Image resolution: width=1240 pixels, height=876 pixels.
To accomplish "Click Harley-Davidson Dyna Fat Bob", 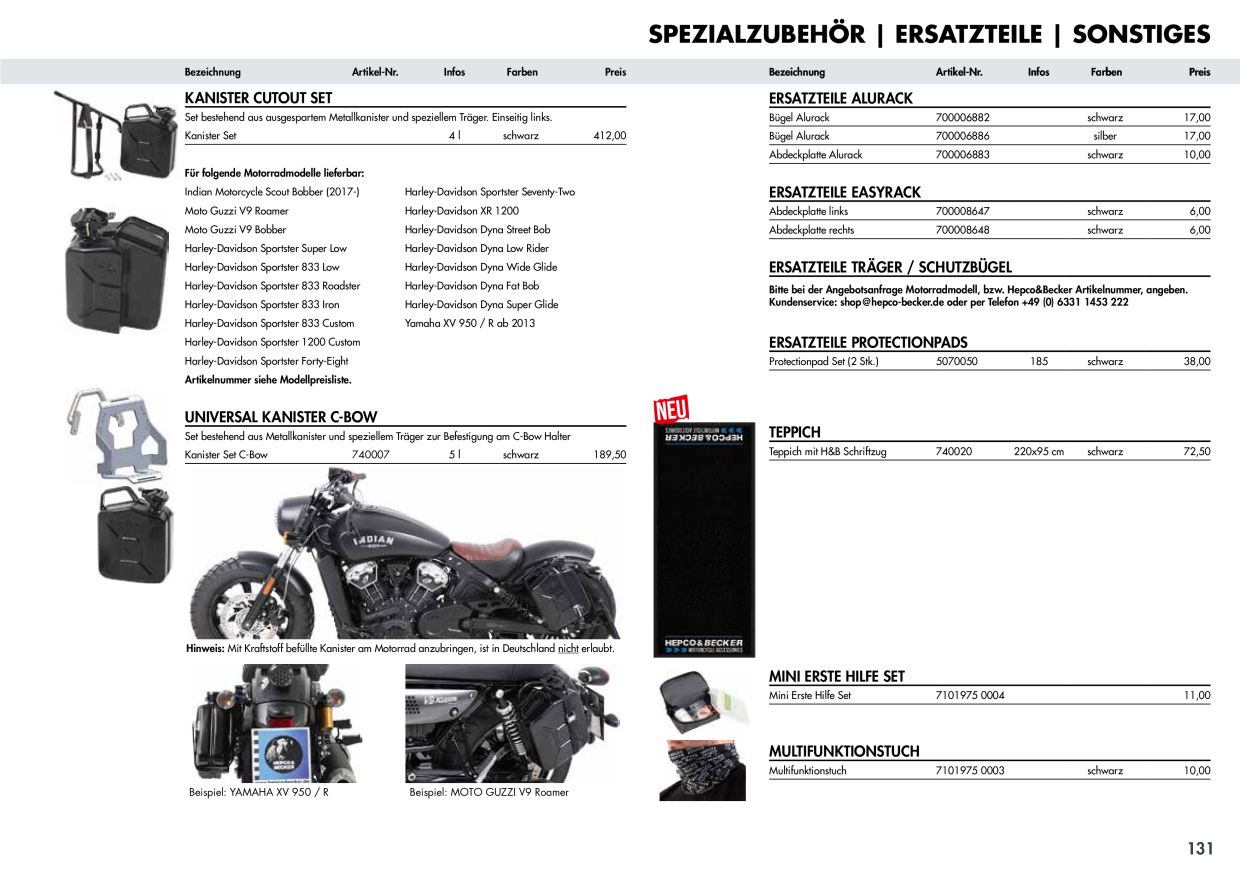I will click(472, 286).
